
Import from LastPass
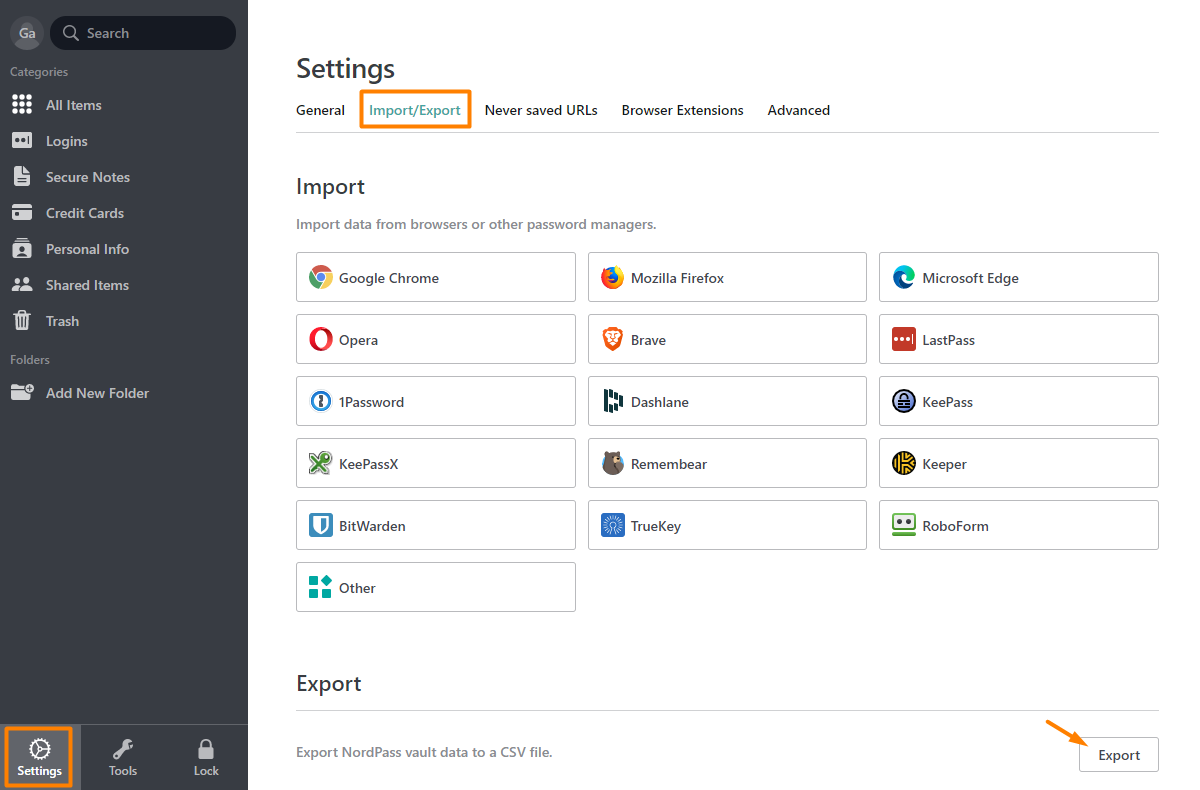pos(1019,339)
